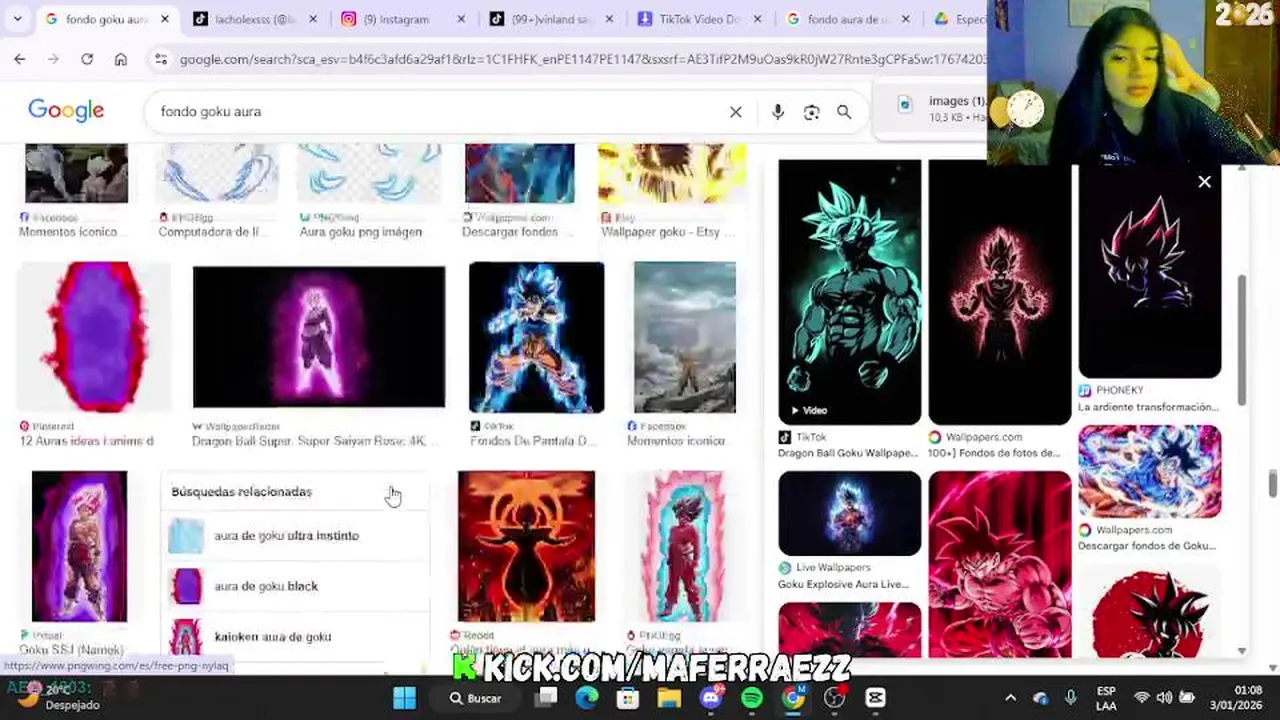Focus the Google search input field
Screen dimensions: 1280x720
coord(440,112)
